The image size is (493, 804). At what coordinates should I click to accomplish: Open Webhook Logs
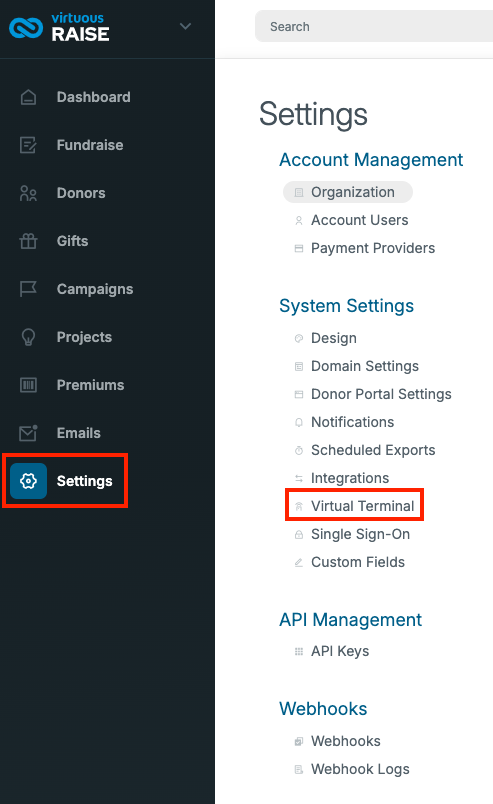point(360,770)
